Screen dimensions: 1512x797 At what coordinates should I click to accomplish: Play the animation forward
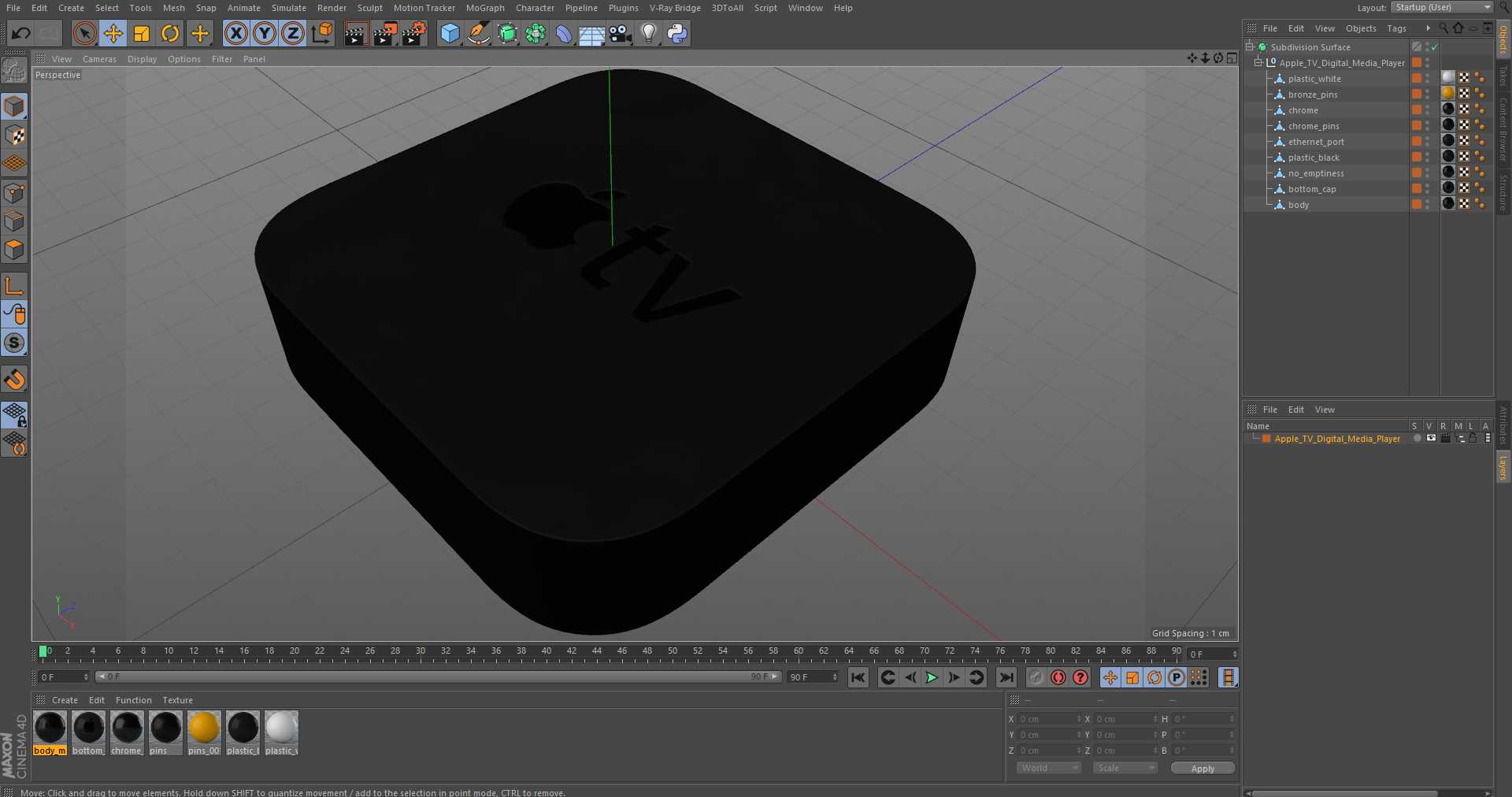coord(932,677)
